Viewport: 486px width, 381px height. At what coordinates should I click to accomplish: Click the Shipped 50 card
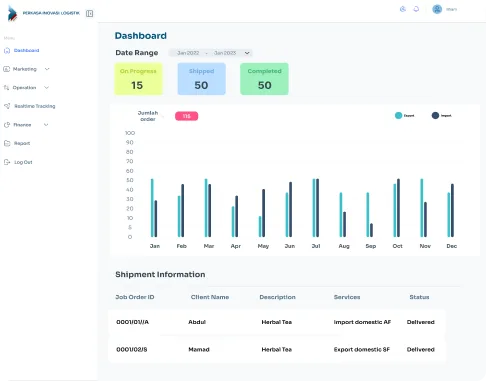point(201,79)
